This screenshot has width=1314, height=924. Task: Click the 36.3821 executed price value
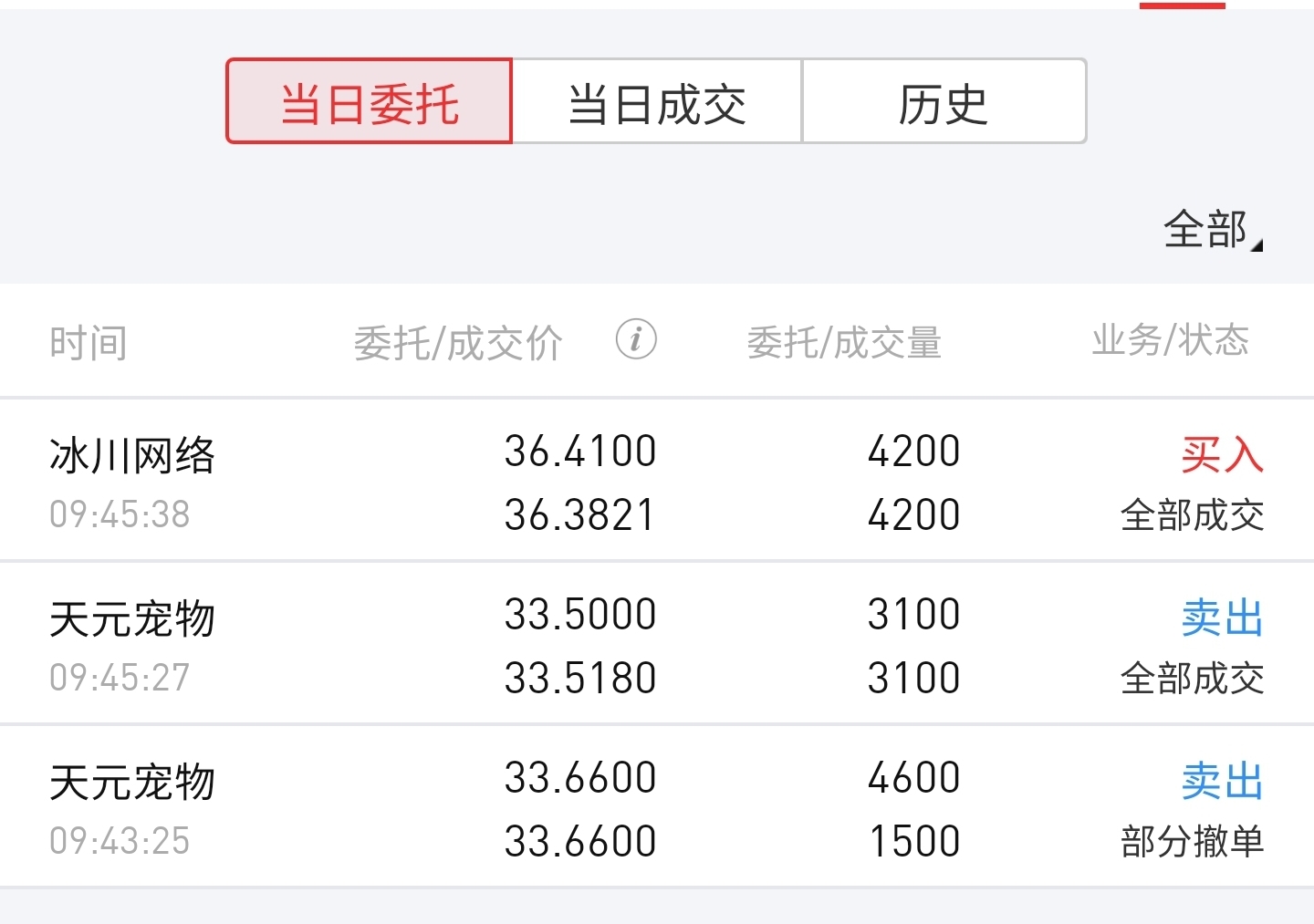click(580, 515)
